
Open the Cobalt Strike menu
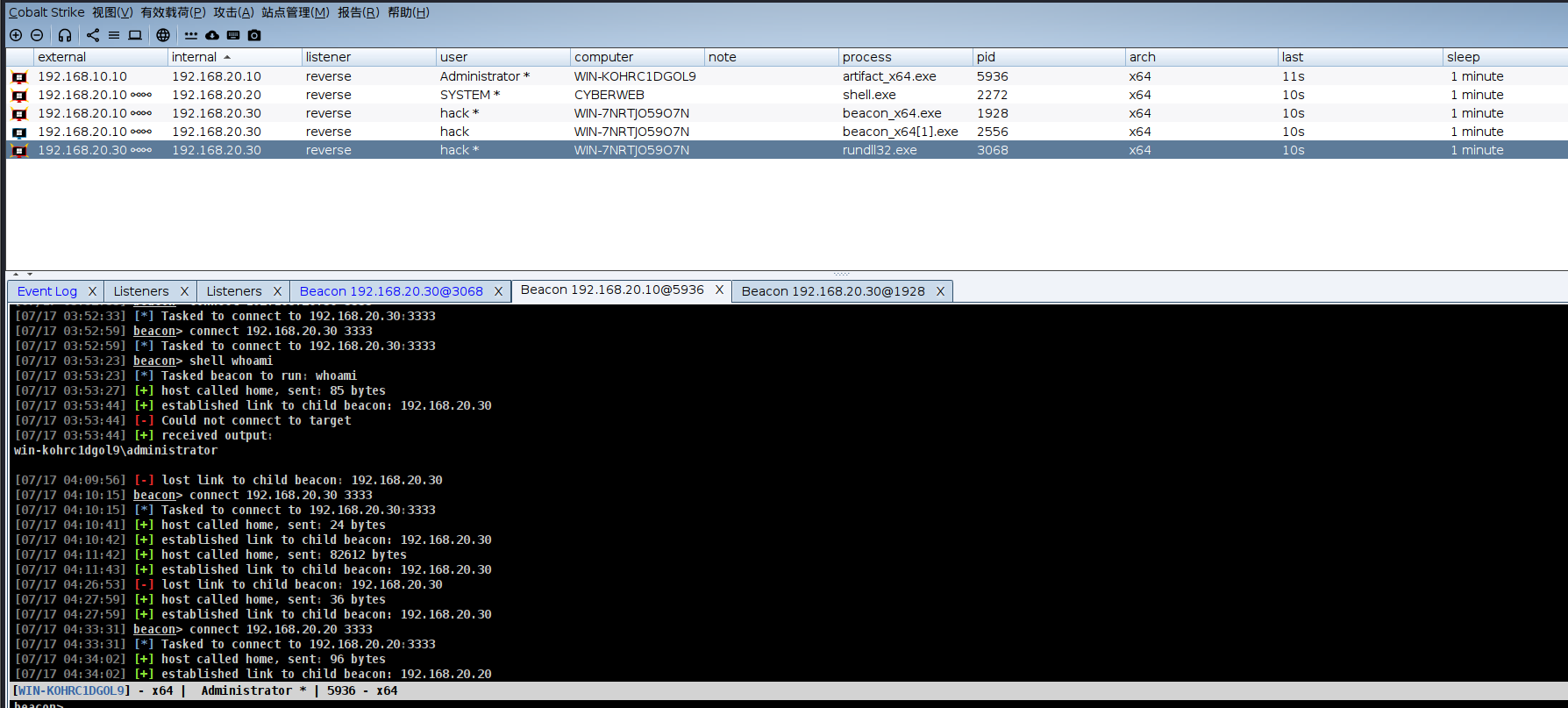[46, 12]
